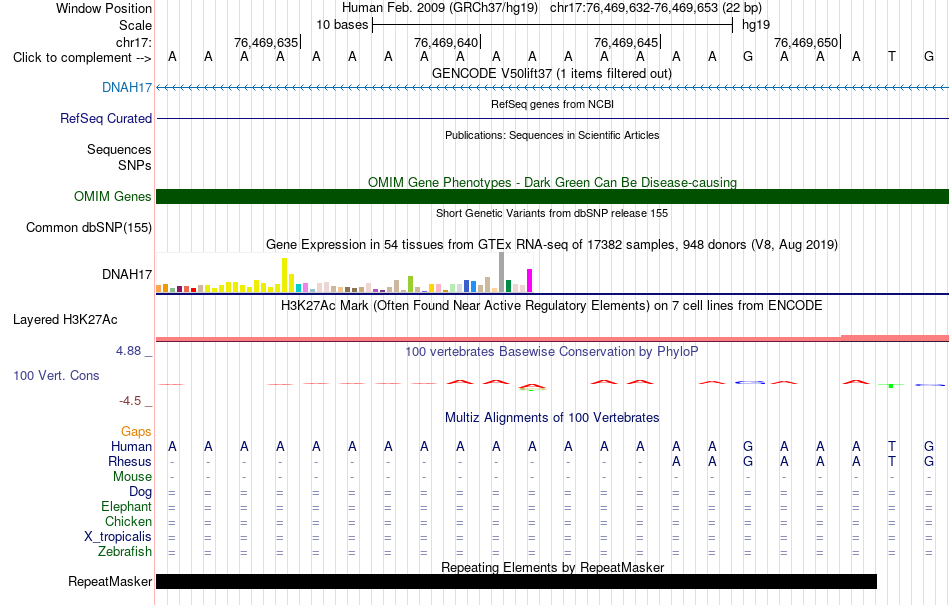Select the X_tropicalis species row label

point(118,537)
